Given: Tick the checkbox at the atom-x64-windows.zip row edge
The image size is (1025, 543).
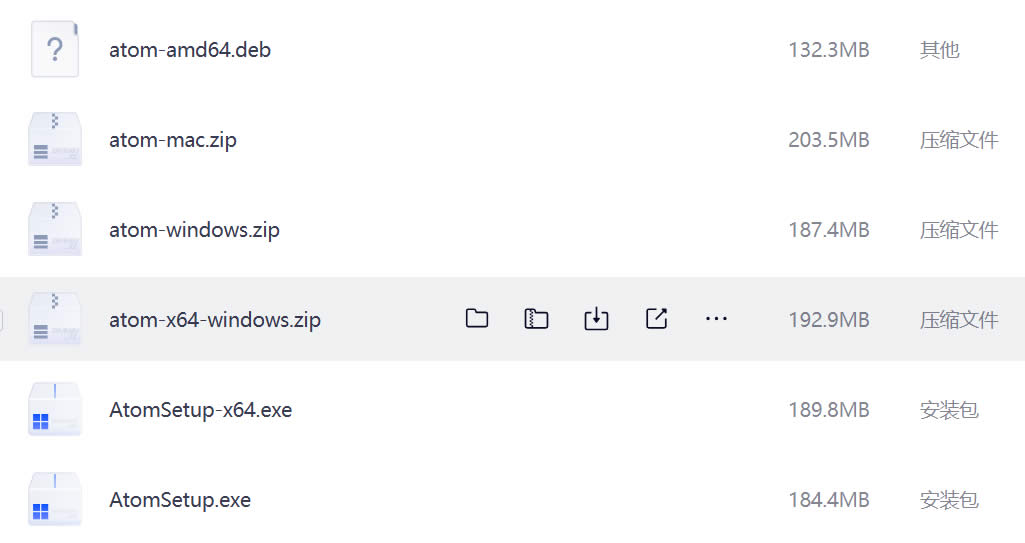Looking at the screenshot, I should click(x=2, y=320).
